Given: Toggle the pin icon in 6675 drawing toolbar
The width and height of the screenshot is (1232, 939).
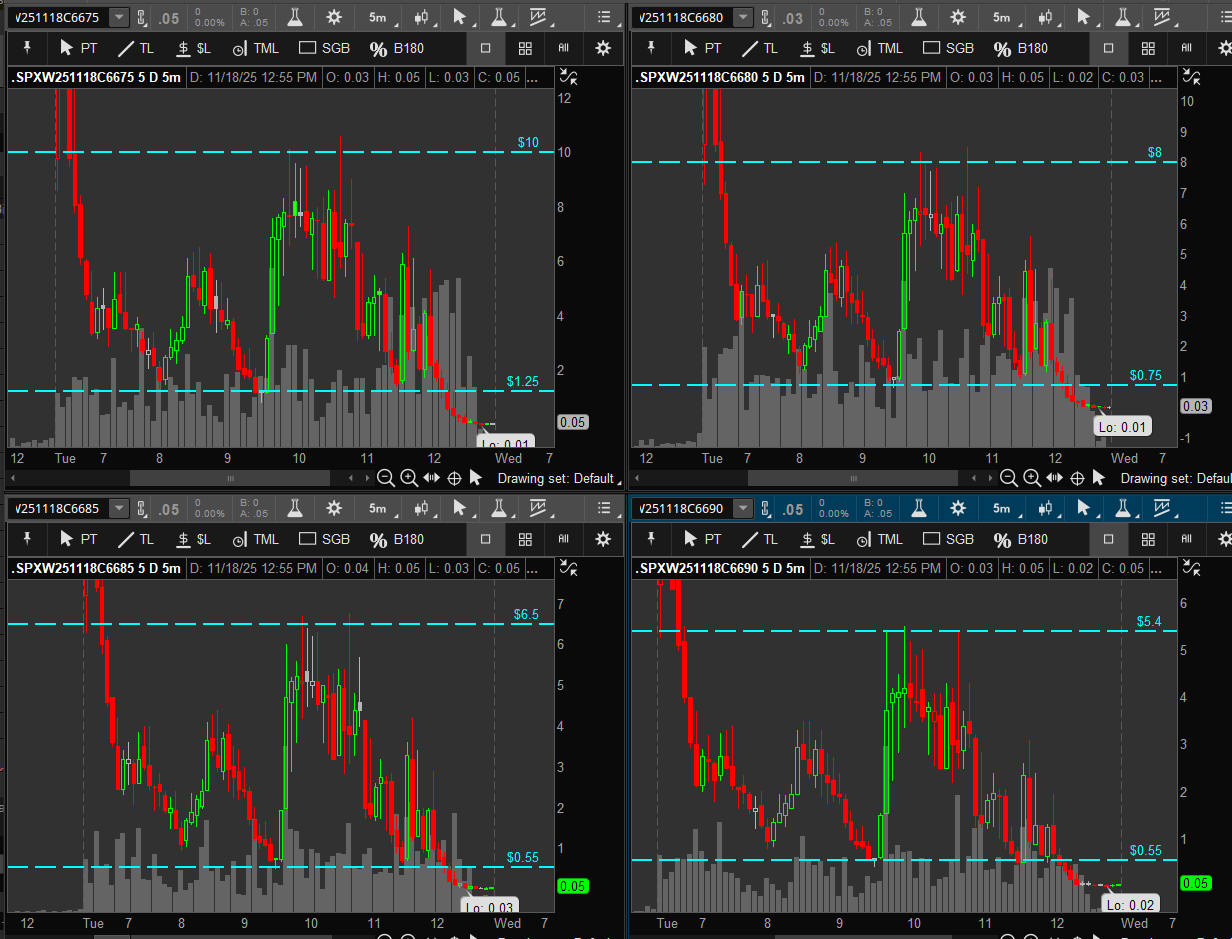Looking at the screenshot, I should (x=28, y=48).
